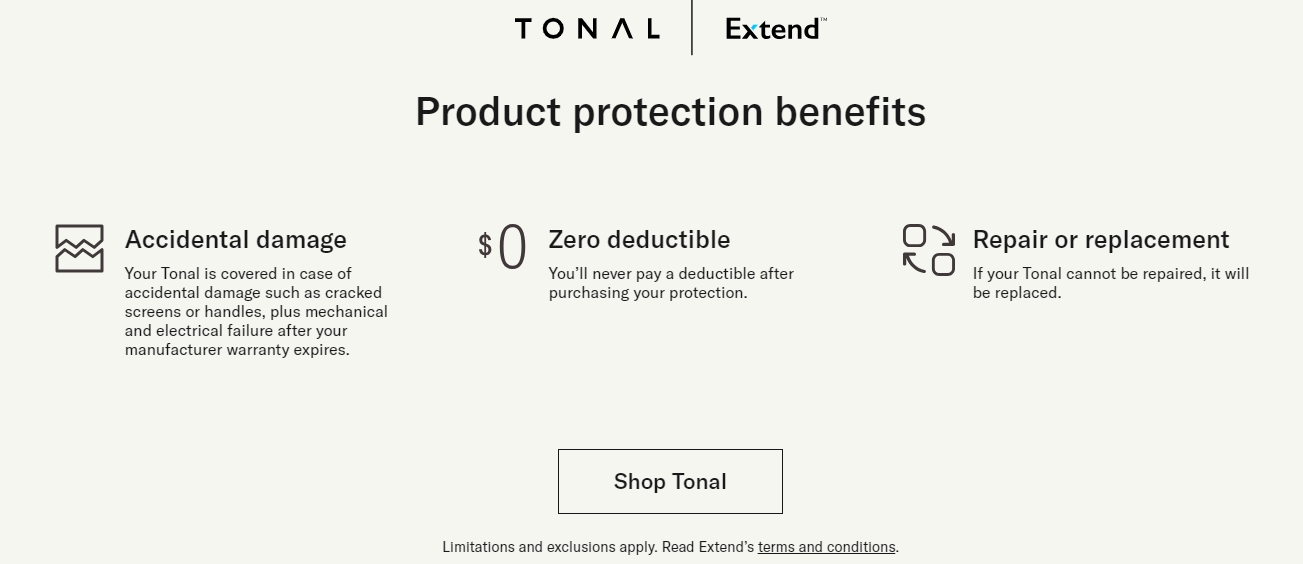
Task: Click the TONAL logo
Action: [x=587, y=29]
